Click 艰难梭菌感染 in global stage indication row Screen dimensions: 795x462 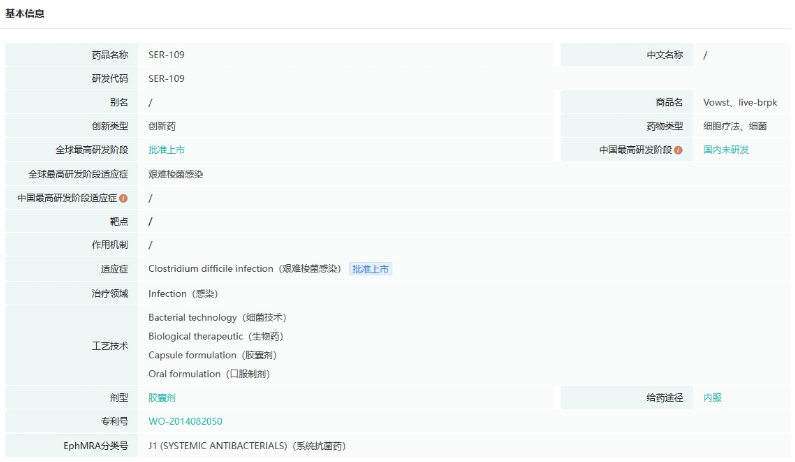coord(175,174)
